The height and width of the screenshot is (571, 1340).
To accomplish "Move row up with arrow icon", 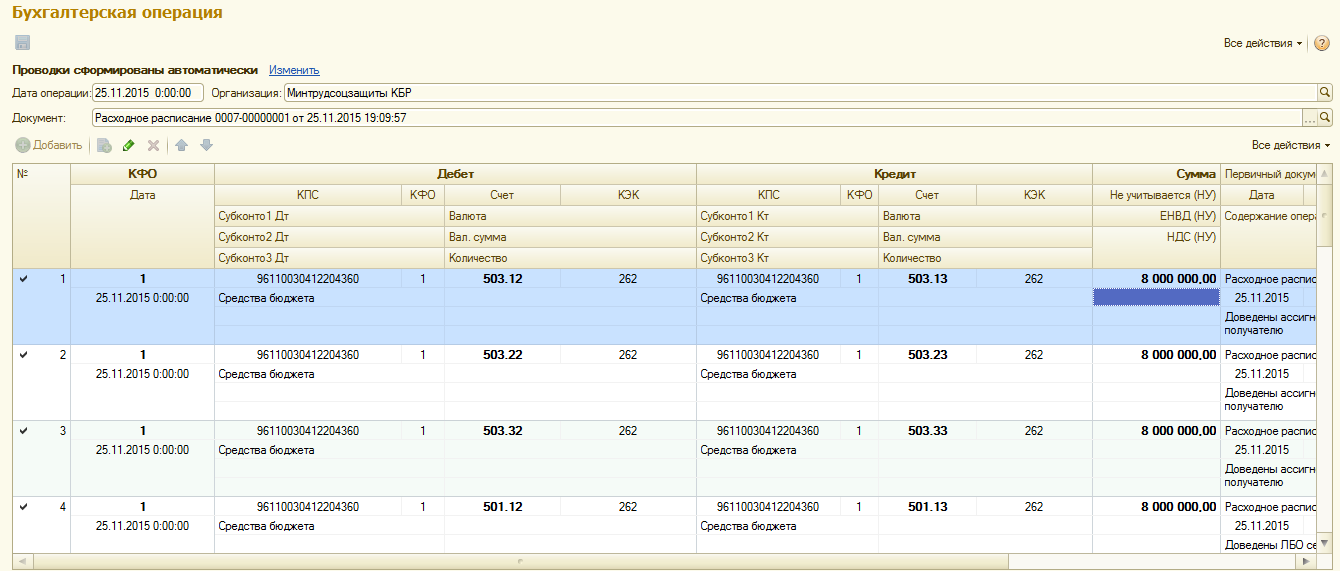I will [x=181, y=145].
